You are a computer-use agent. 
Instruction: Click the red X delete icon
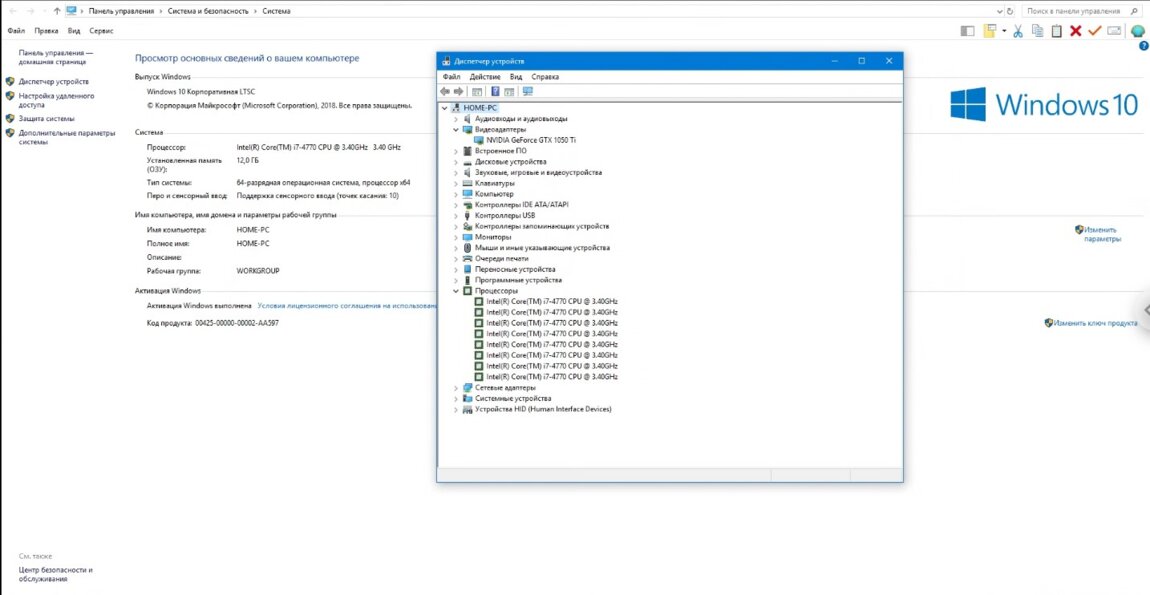[1075, 31]
